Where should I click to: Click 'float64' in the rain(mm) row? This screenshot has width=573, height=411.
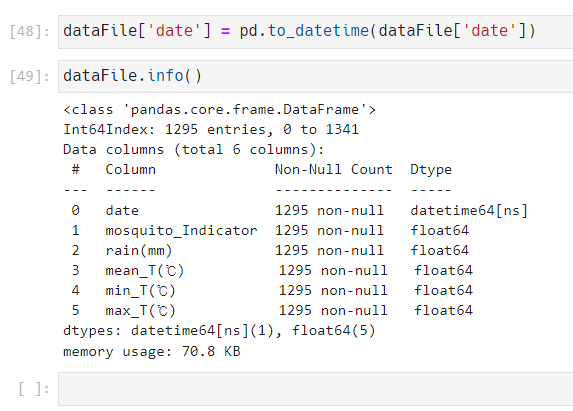click(439, 251)
